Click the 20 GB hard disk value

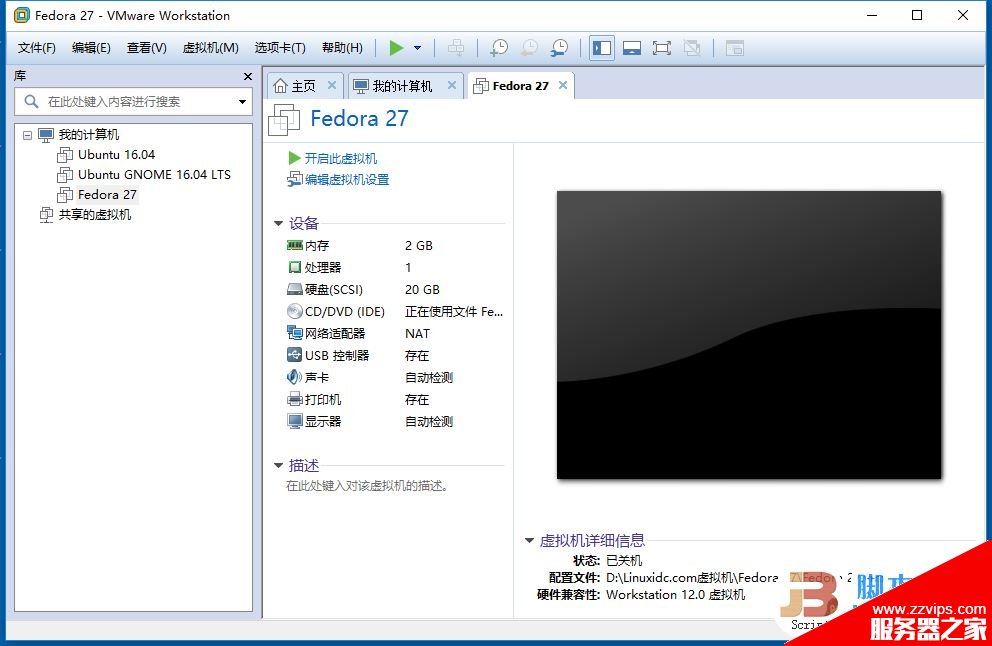pos(422,290)
